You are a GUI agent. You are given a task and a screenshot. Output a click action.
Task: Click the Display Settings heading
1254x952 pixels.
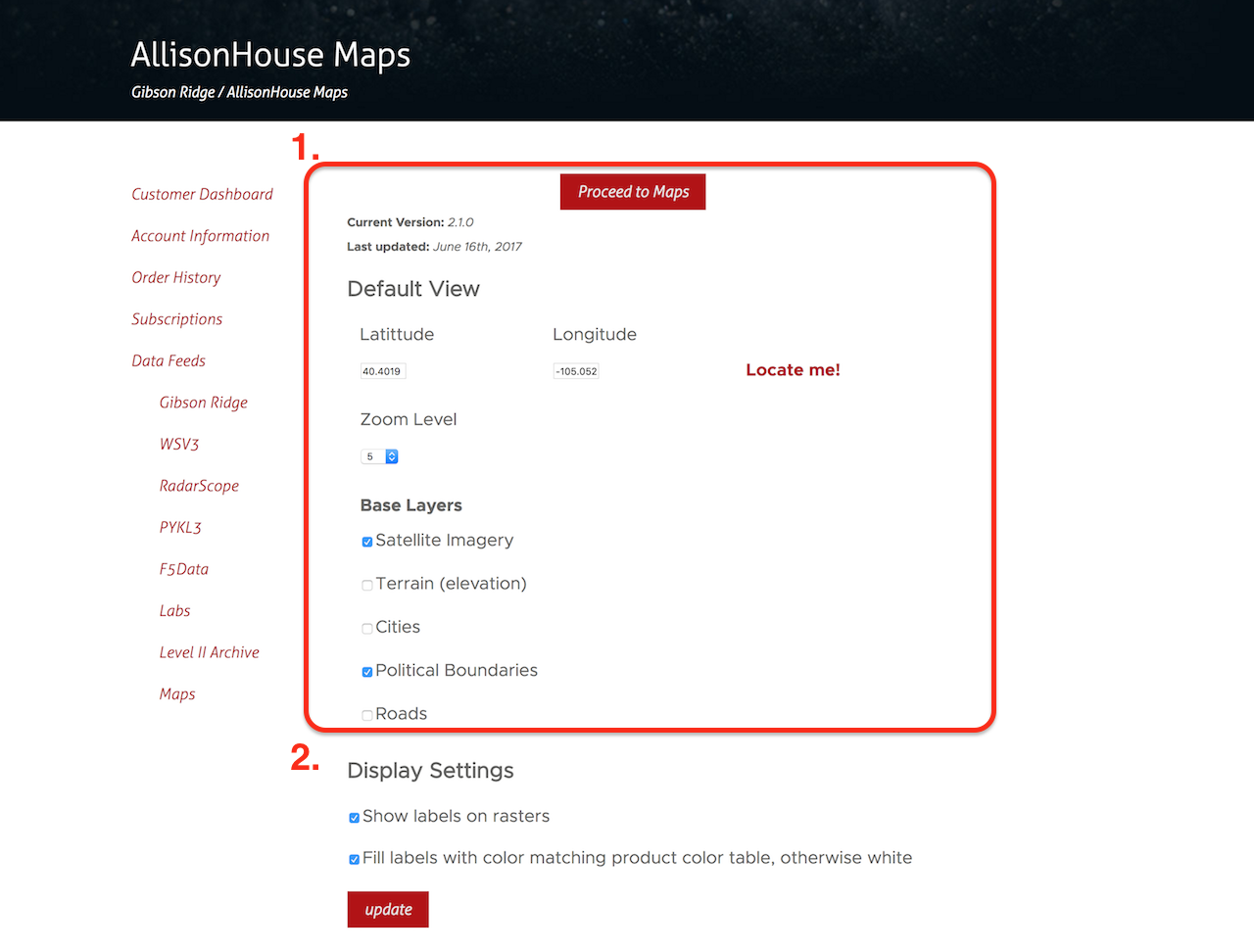430,771
